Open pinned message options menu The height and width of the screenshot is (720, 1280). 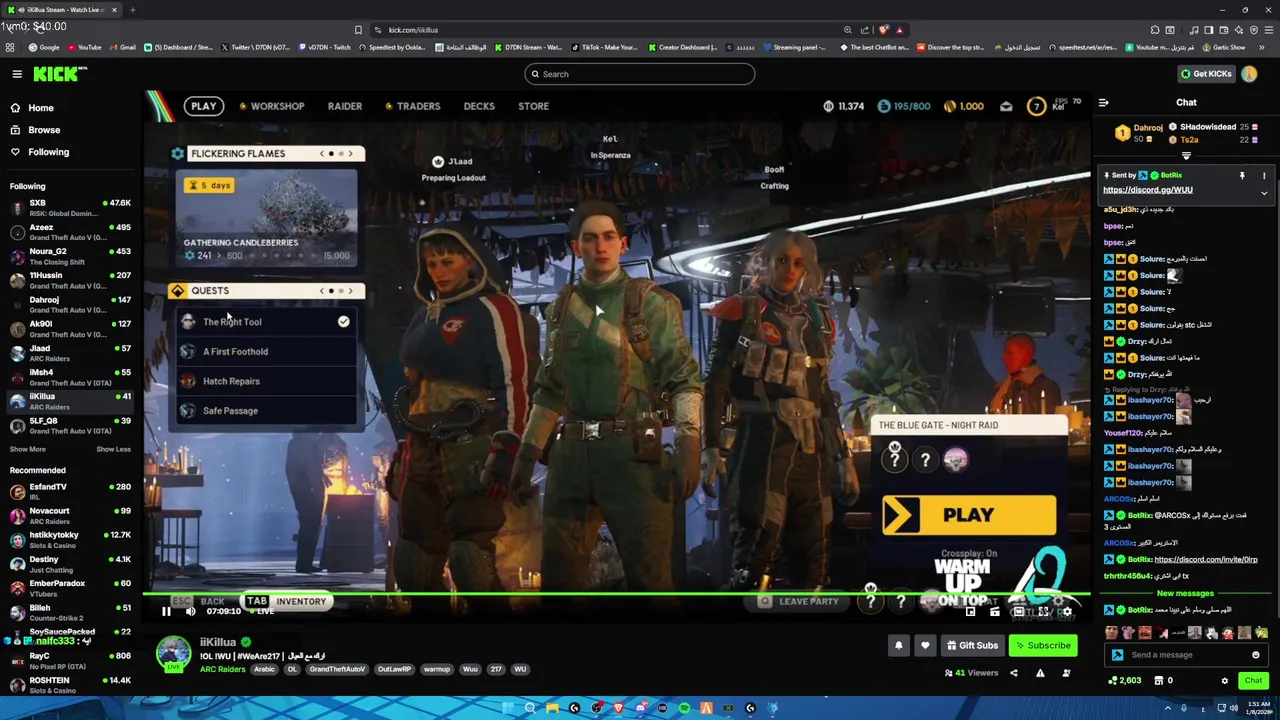point(1264,176)
